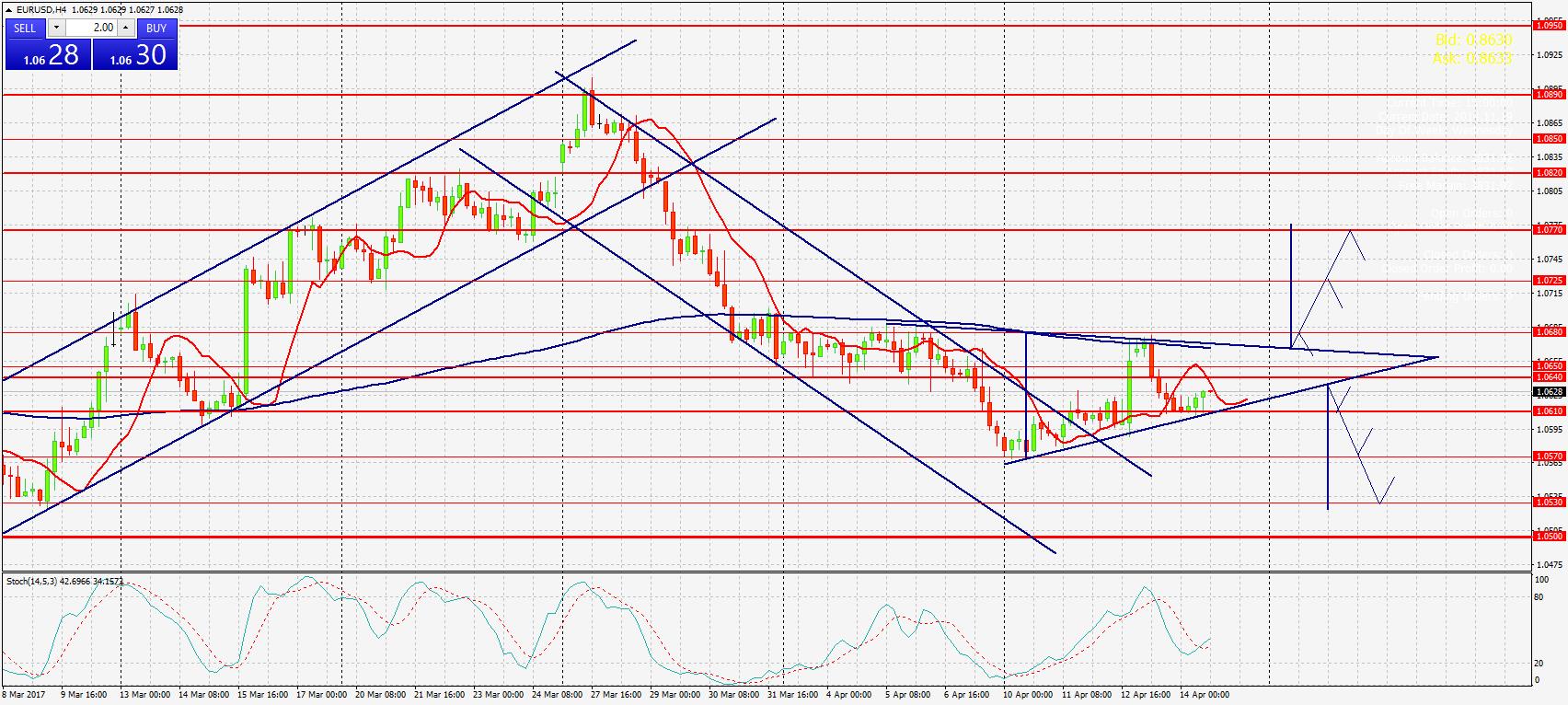The height and width of the screenshot is (705, 1568).
Task: Select the 1.0770 red price level label
Action: (1549, 229)
